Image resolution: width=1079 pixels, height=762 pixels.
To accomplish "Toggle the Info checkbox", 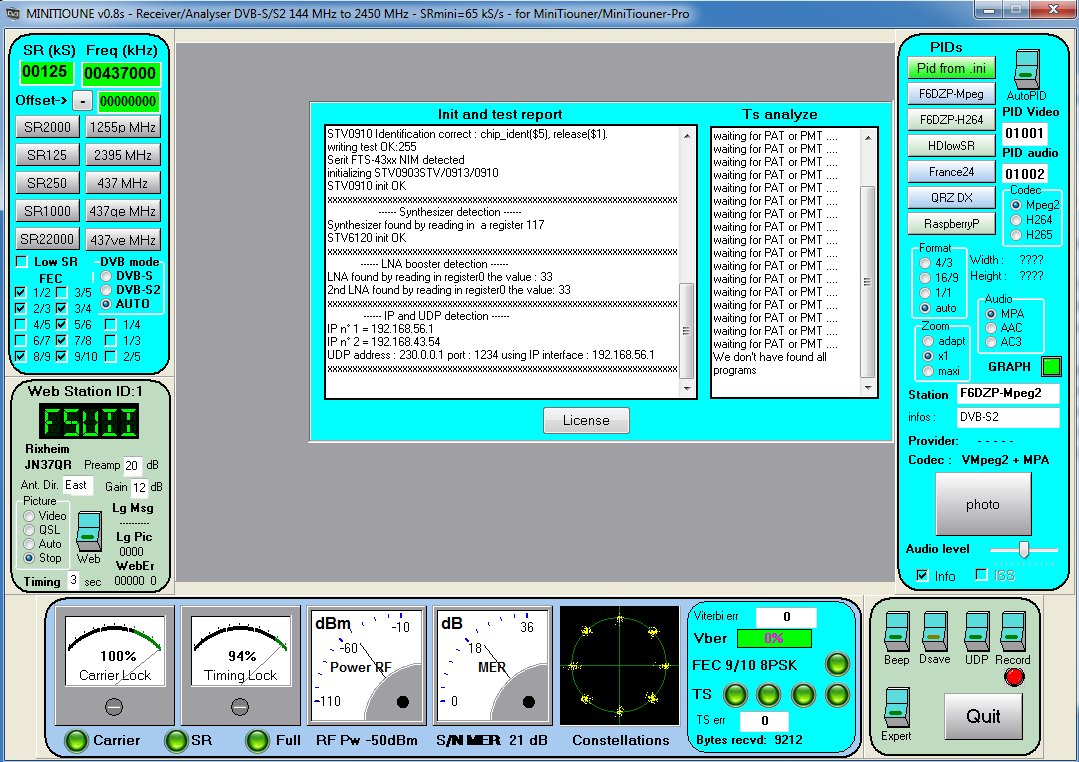I will point(922,575).
